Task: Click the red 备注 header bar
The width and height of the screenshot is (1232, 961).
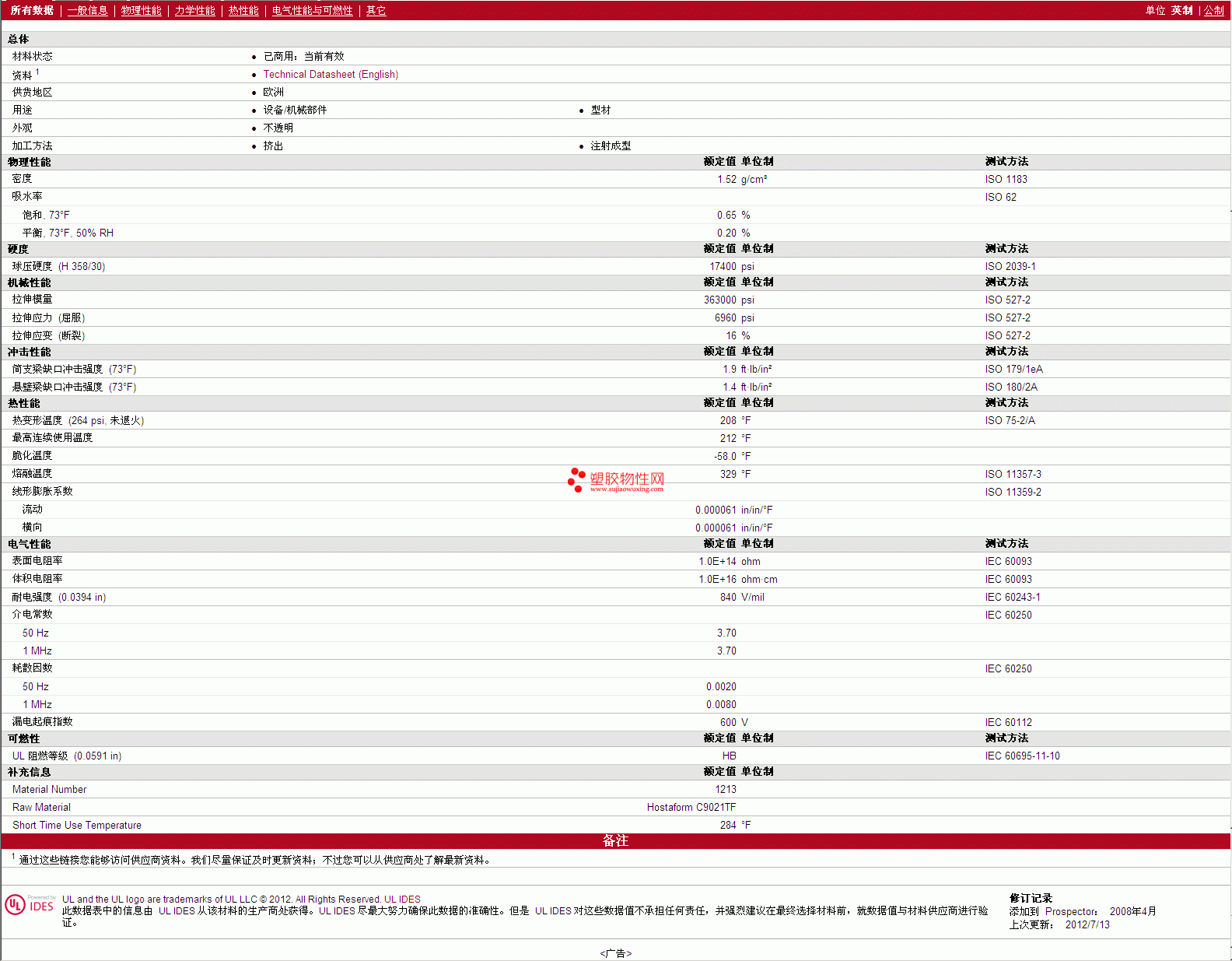Action: tap(615, 840)
